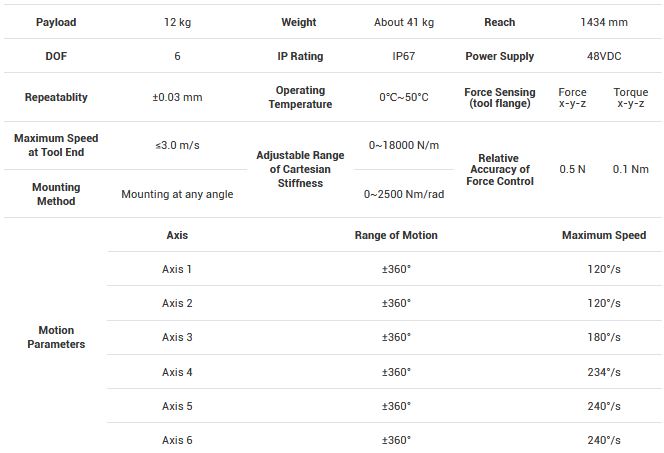This screenshot has width=664, height=453.
Task: Click the Repeatablity row label
Action: tap(56, 98)
